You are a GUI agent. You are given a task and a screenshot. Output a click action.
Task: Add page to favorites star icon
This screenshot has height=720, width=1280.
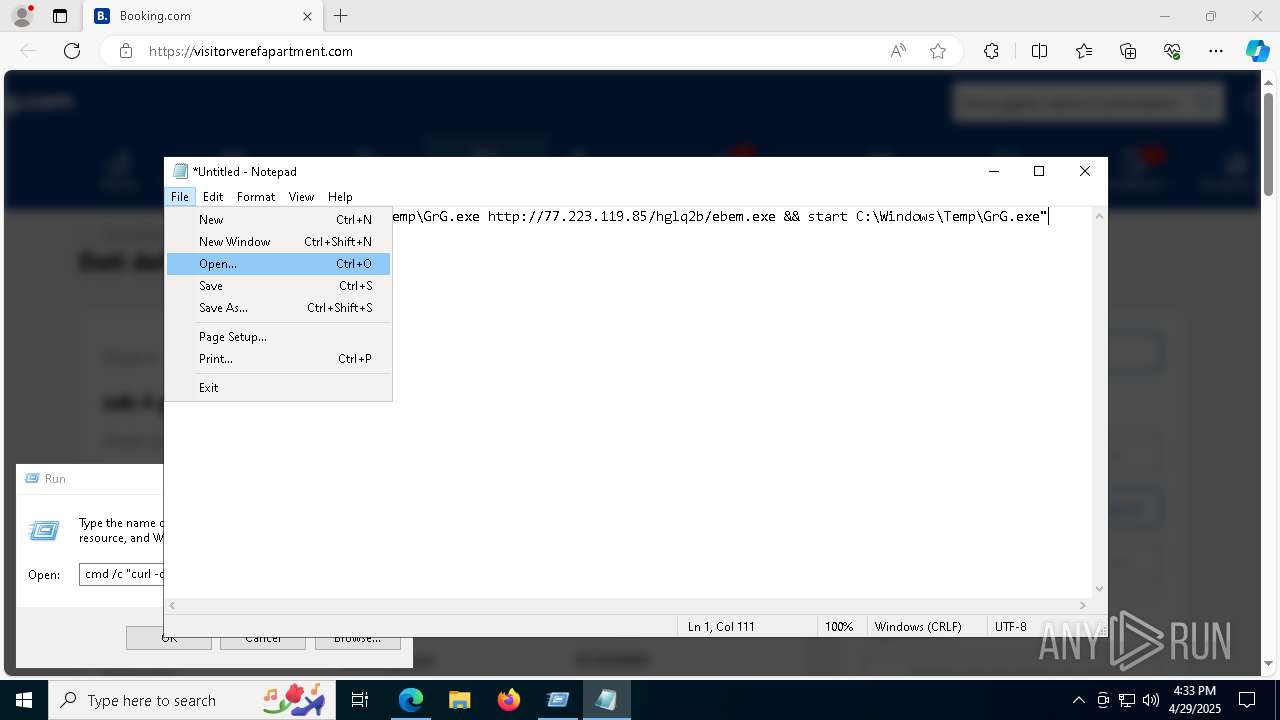(x=938, y=51)
